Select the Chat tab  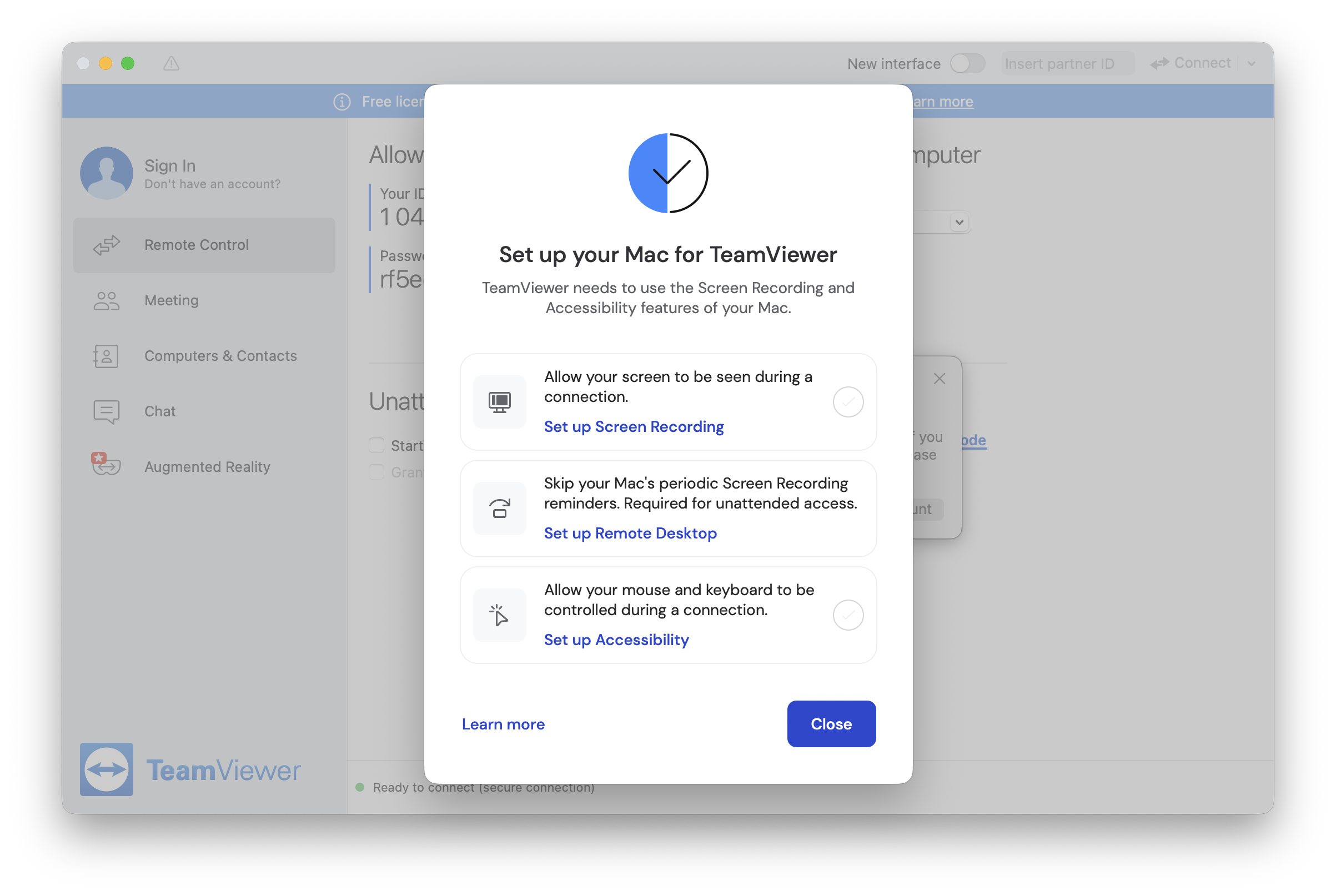click(x=204, y=411)
